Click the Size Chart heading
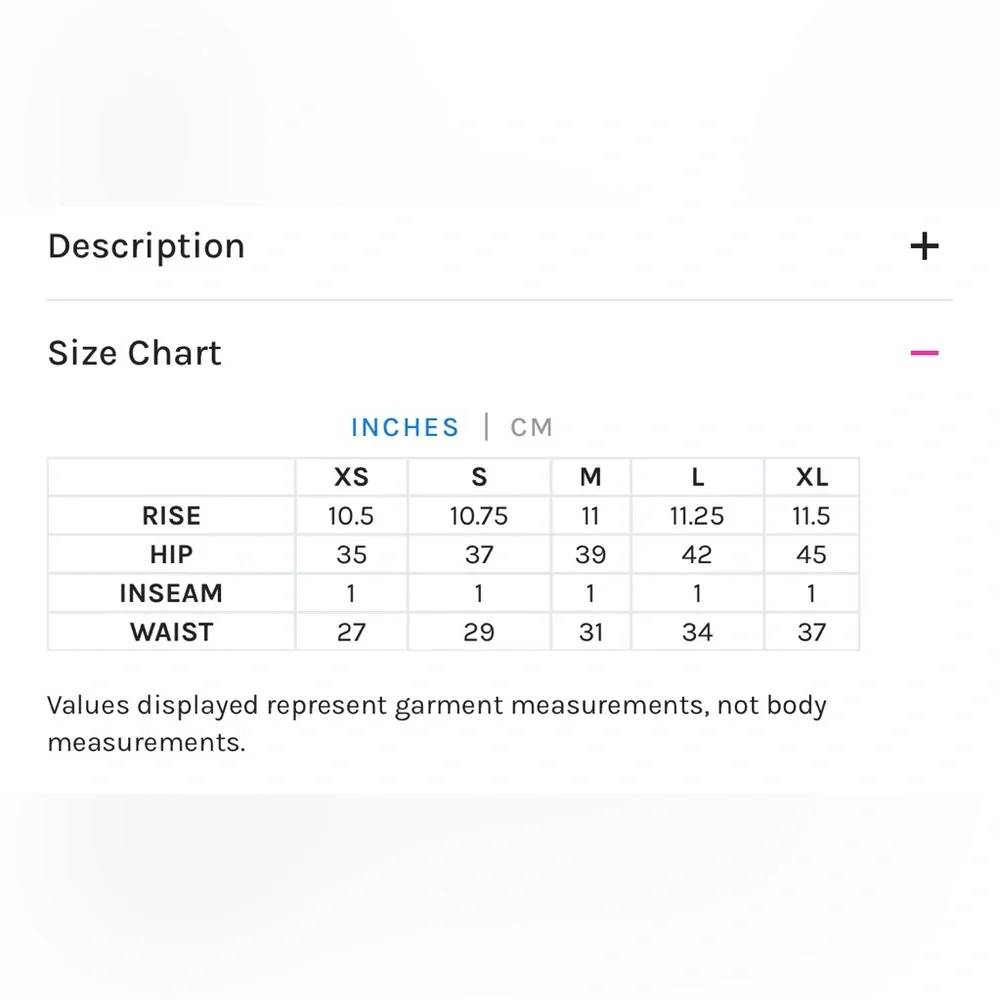 [135, 353]
